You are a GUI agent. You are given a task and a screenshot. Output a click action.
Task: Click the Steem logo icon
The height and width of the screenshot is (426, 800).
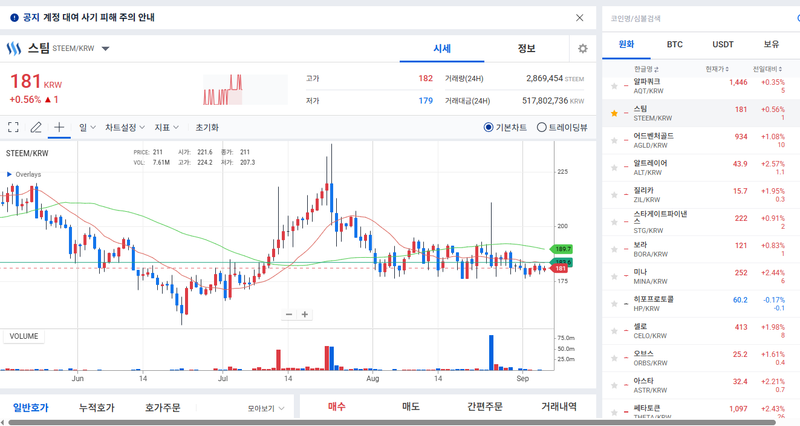tap(14, 48)
